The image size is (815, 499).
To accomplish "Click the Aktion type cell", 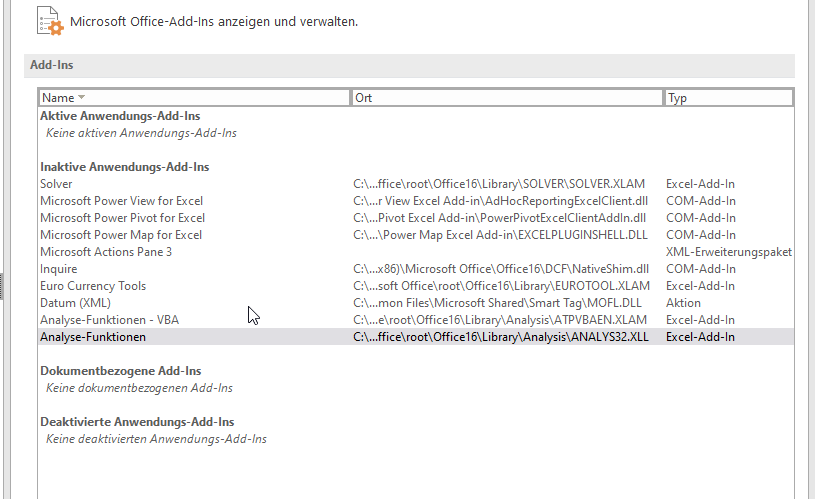I will (x=683, y=303).
